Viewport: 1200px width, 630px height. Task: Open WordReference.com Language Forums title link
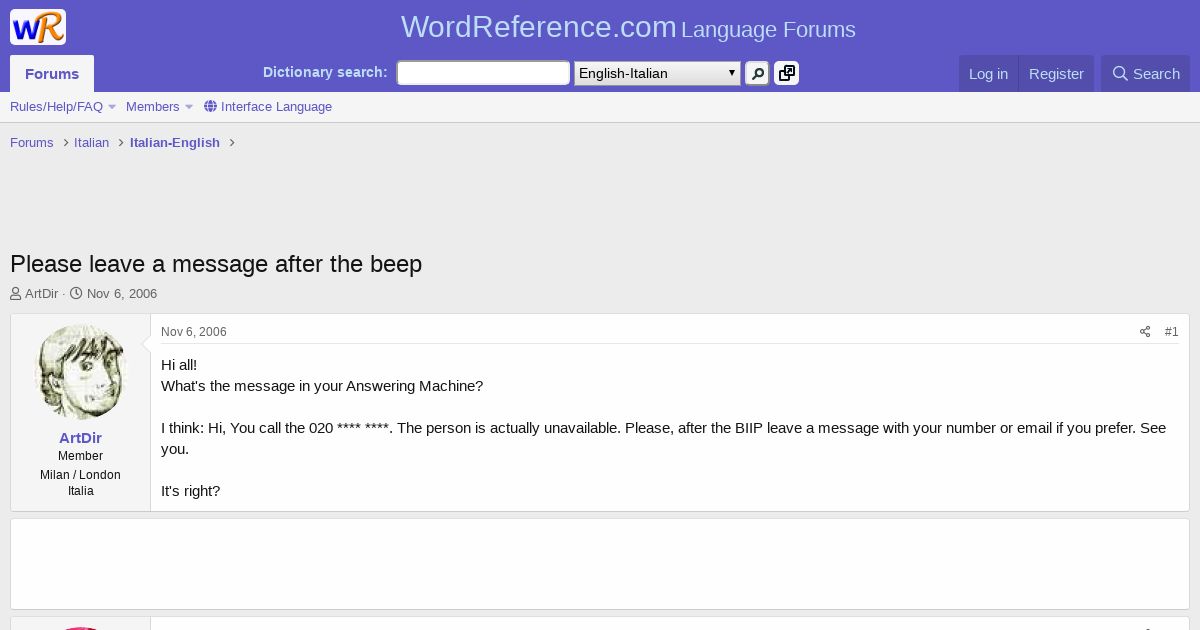[628, 27]
